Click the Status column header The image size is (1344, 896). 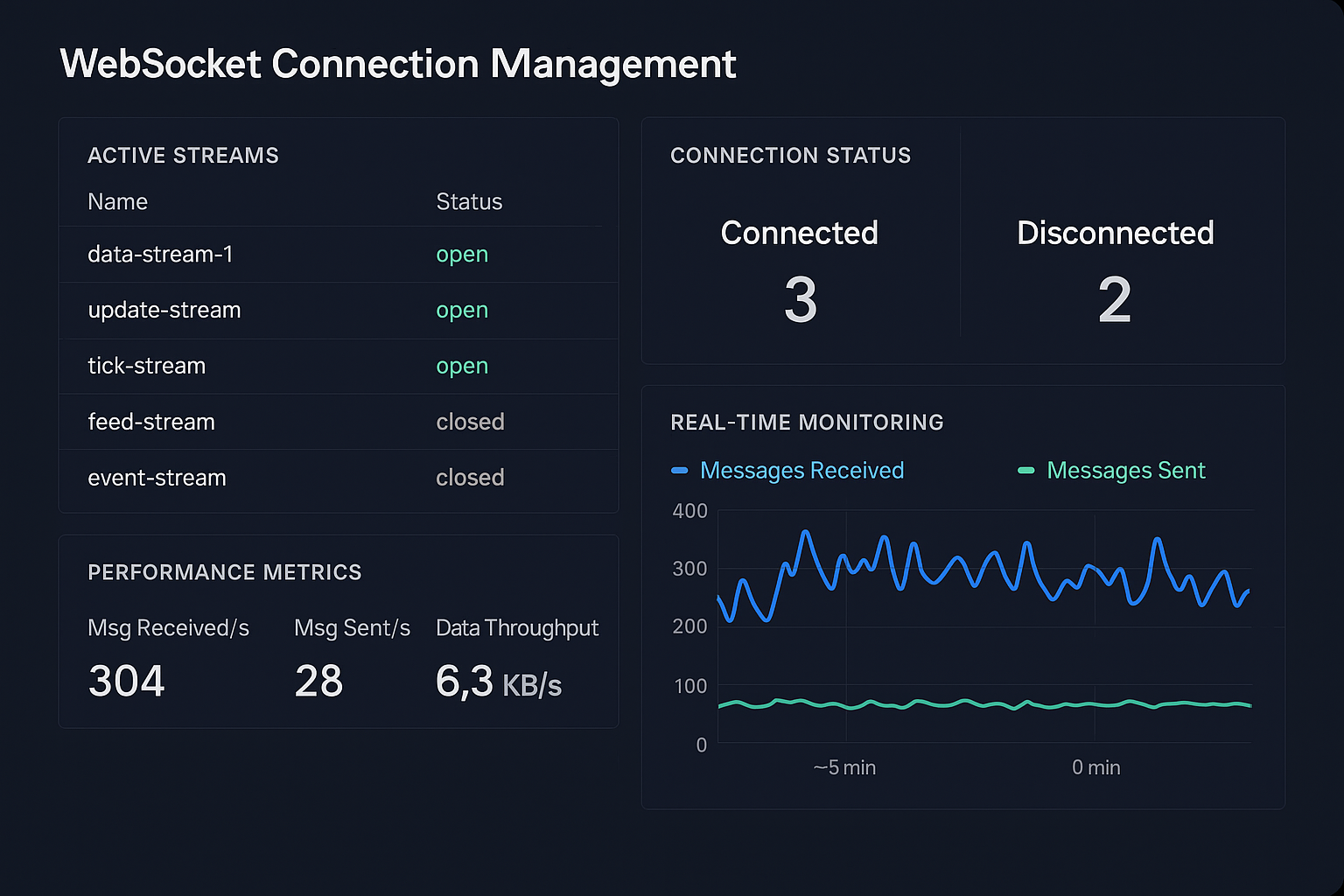(x=469, y=202)
